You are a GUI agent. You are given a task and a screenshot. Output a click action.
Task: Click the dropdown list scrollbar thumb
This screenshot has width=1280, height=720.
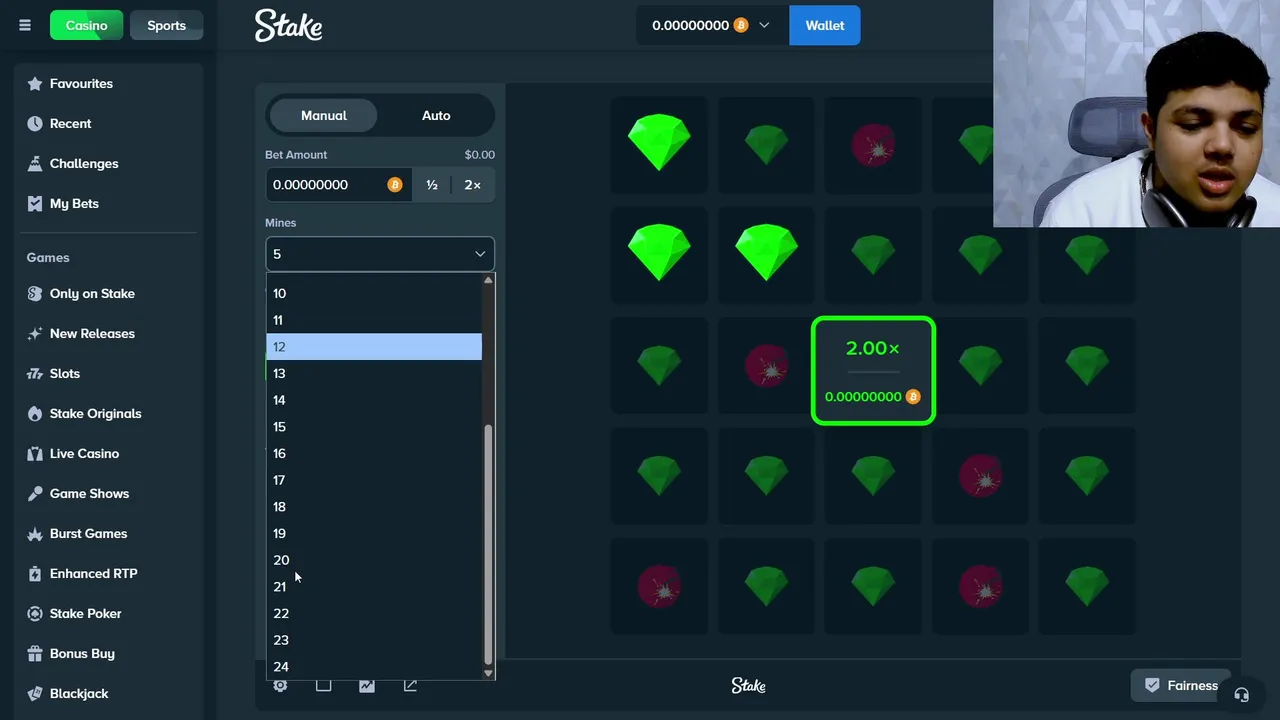click(x=488, y=545)
